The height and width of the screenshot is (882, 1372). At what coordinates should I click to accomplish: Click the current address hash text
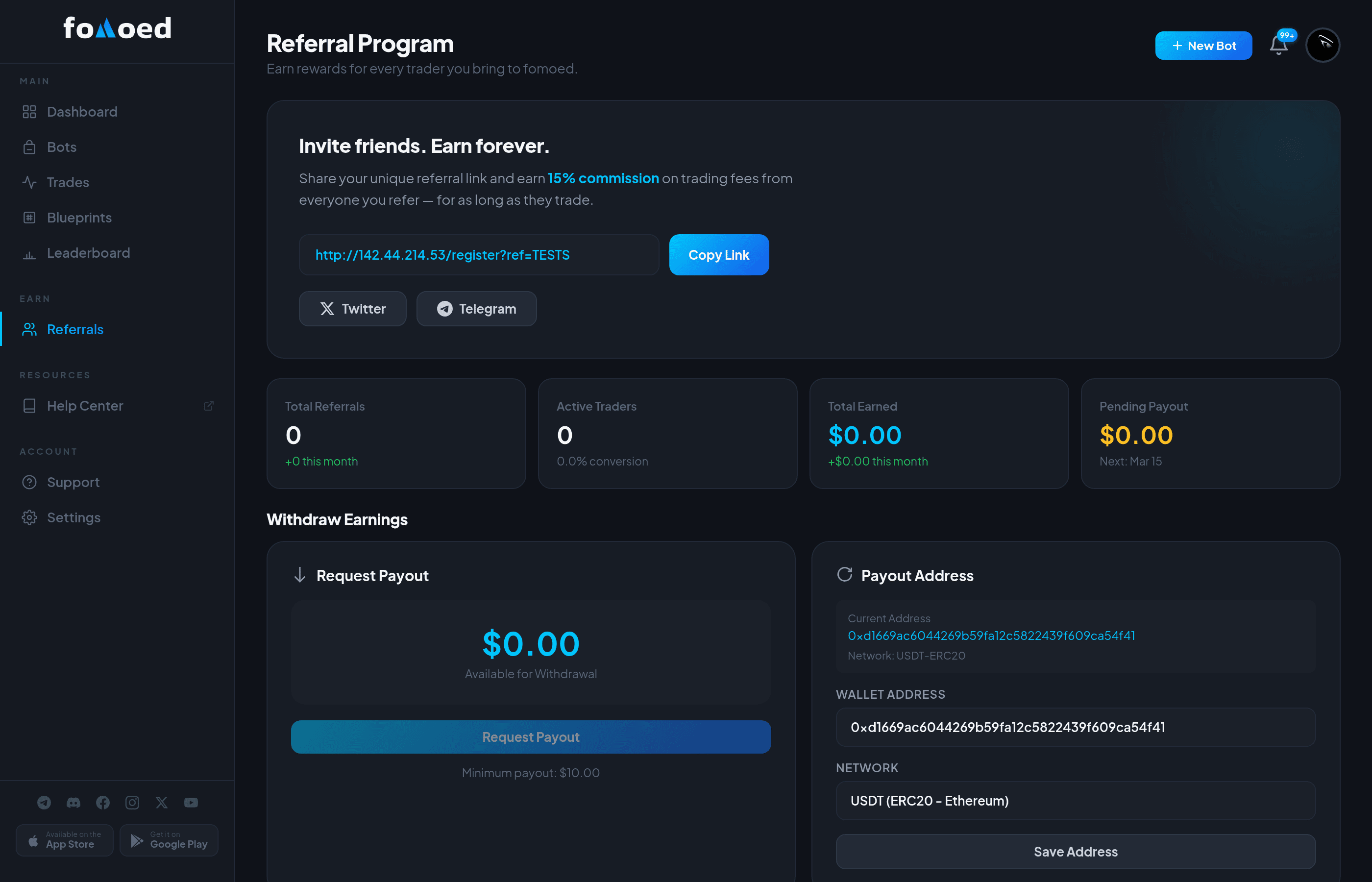point(991,636)
